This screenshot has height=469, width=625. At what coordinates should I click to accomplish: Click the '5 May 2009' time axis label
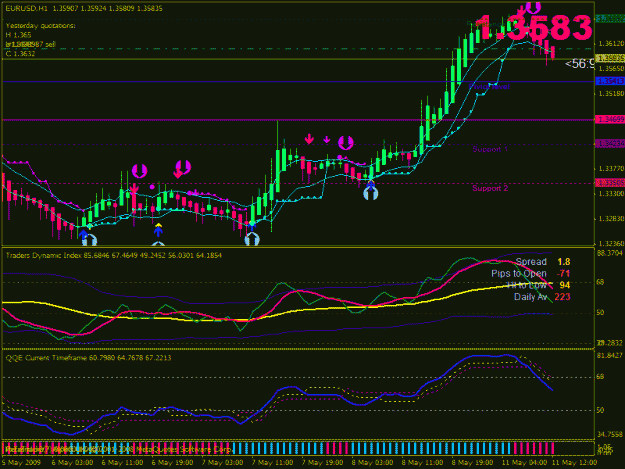(21, 463)
